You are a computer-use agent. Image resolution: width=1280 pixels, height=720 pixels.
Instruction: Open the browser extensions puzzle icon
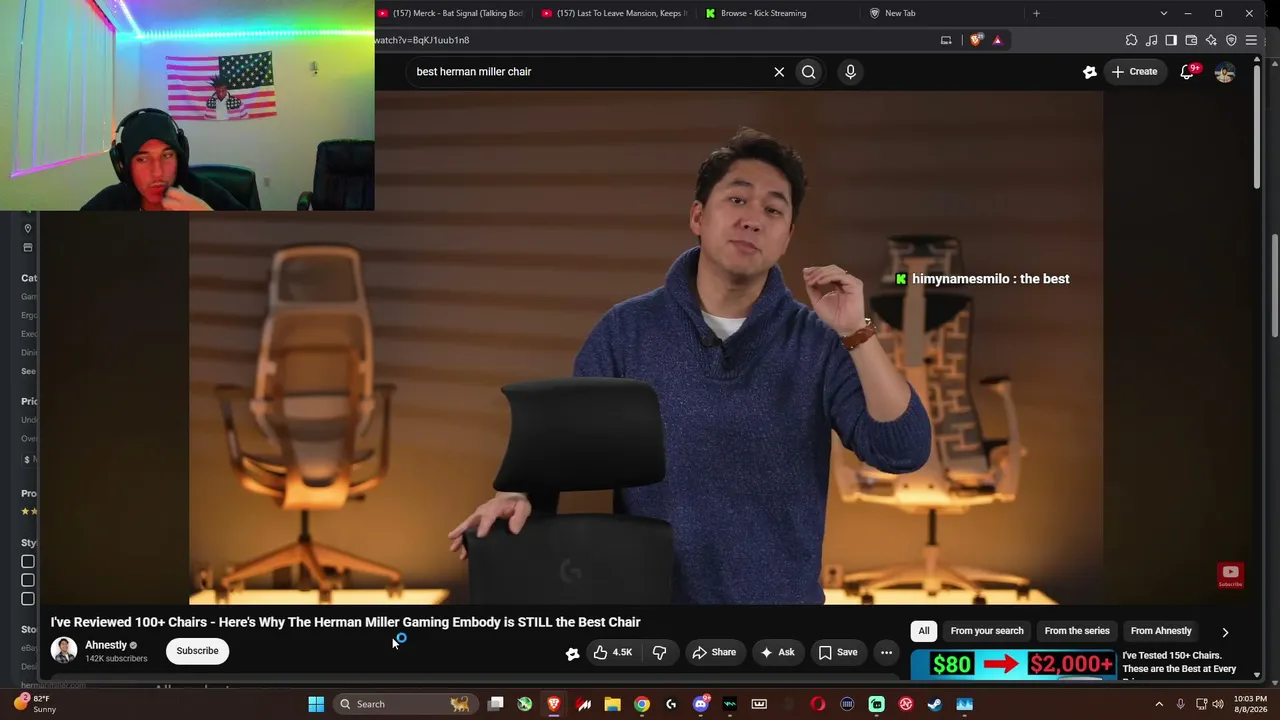(1131, 40)
